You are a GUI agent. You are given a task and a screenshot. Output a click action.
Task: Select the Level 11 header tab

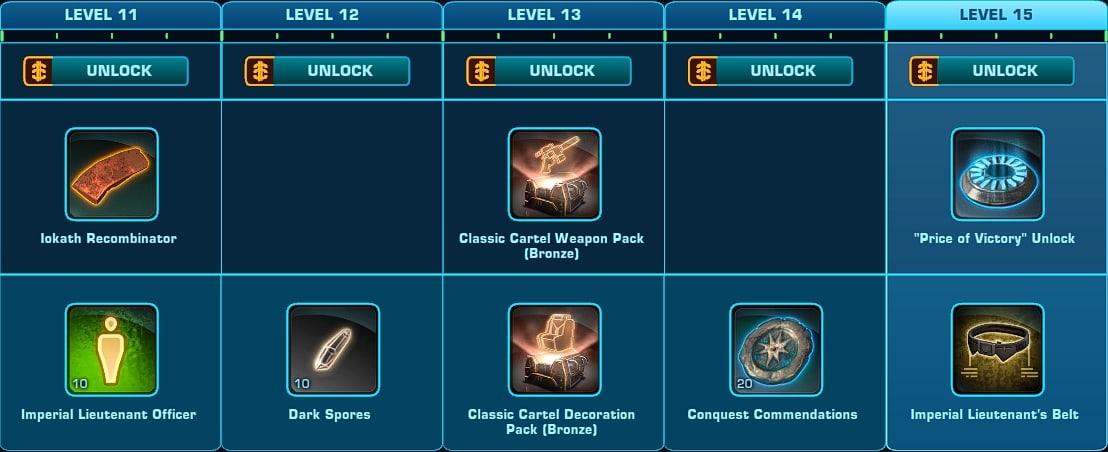click(x=110, y=15)
